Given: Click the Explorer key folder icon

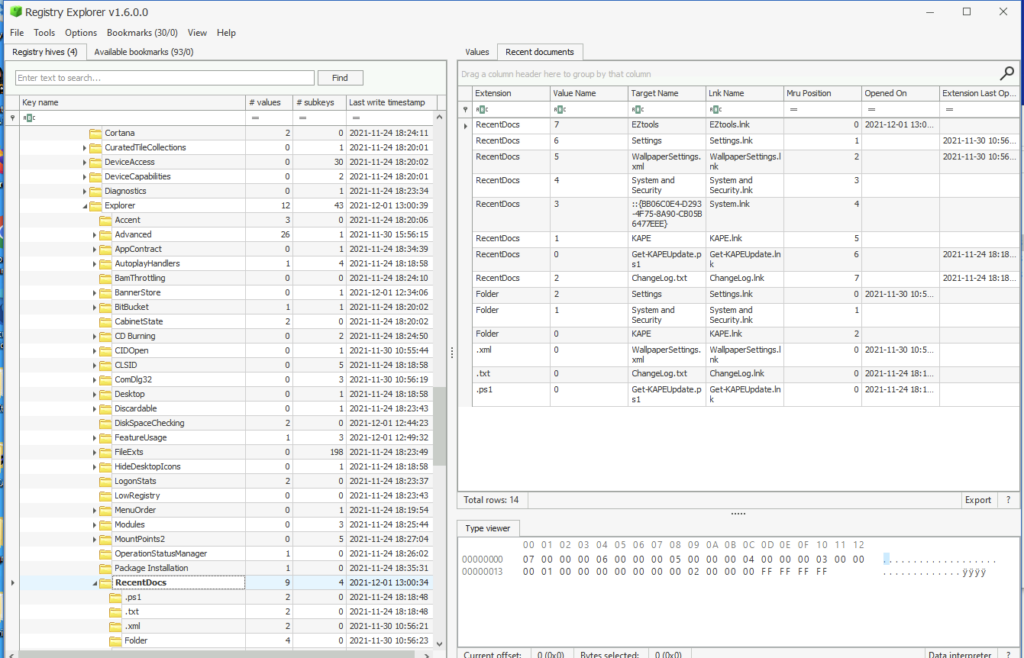Looking at the screenshot, I should click(95, 206).
